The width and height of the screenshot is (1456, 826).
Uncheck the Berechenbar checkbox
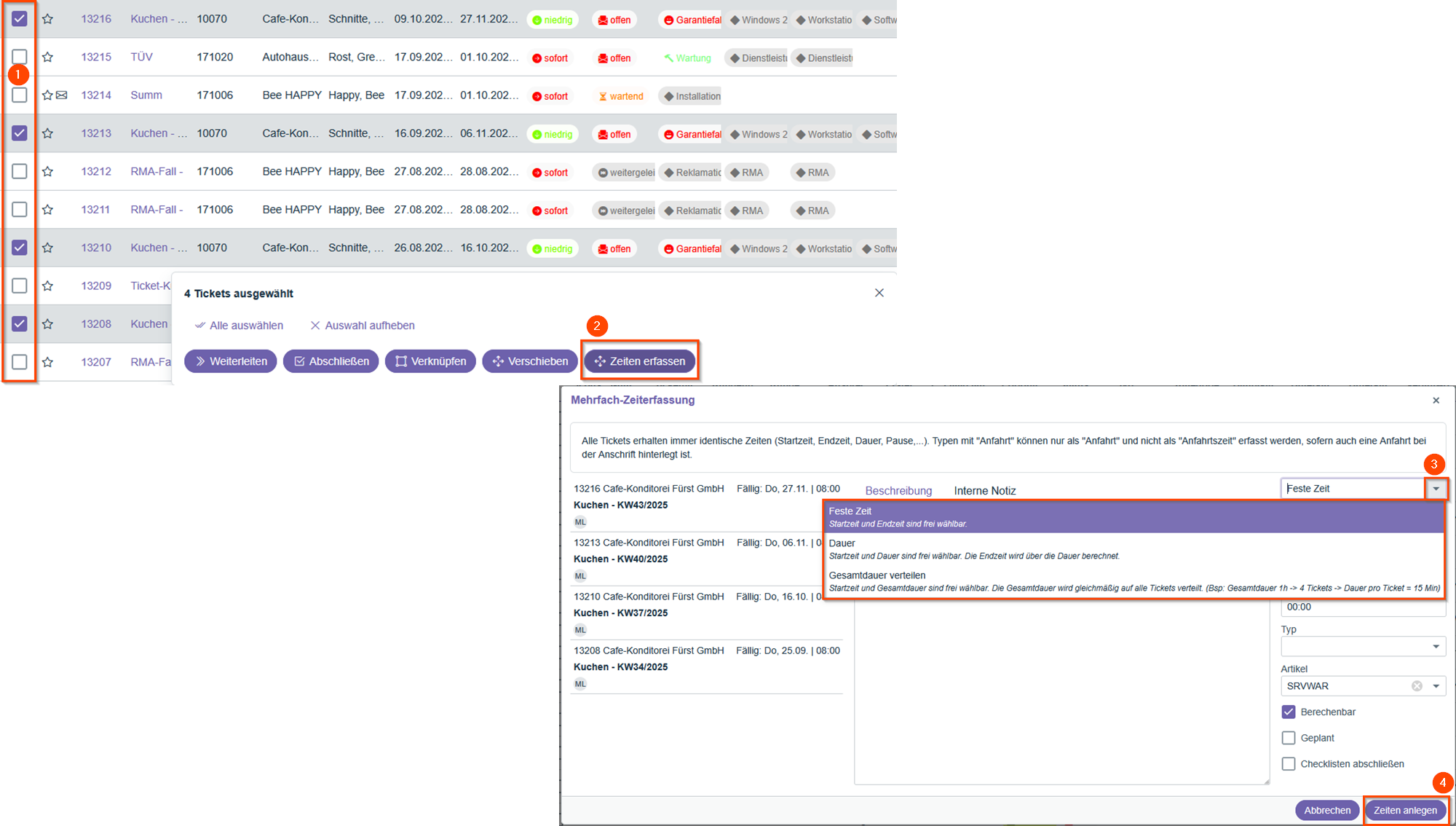(x=1289, y=712)
